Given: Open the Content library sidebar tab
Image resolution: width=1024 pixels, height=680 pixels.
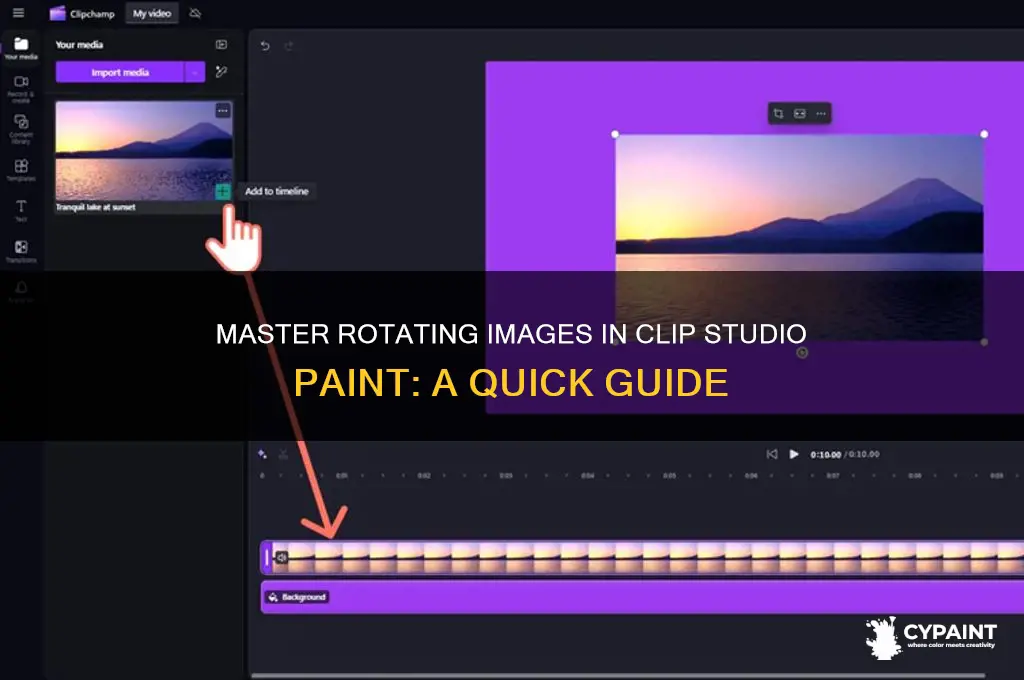Looking at the screenshot, I should coord(21,129).
